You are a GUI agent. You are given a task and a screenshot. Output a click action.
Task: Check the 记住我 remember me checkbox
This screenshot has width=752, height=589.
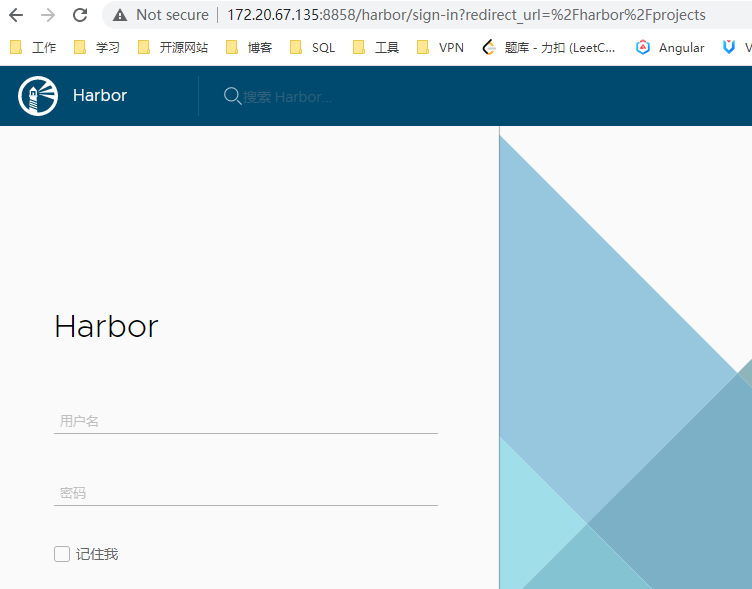pyautogui.click(x=62, y=554)
